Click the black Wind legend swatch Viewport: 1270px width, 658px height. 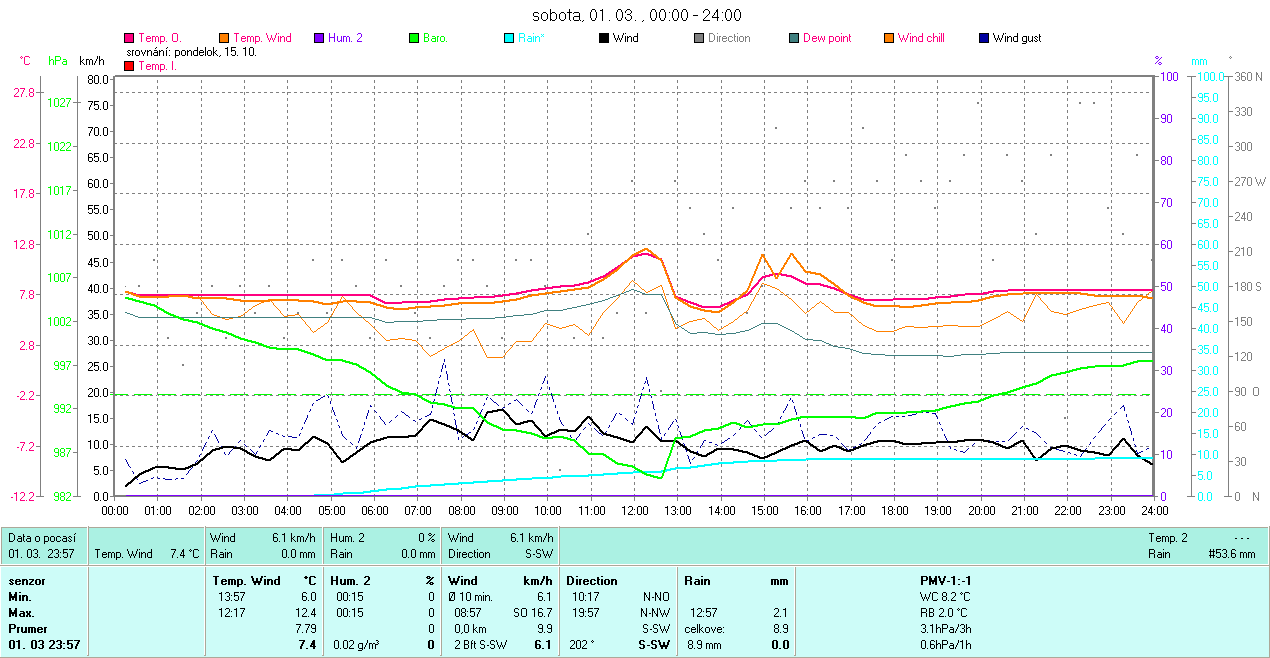click(604, 38)
